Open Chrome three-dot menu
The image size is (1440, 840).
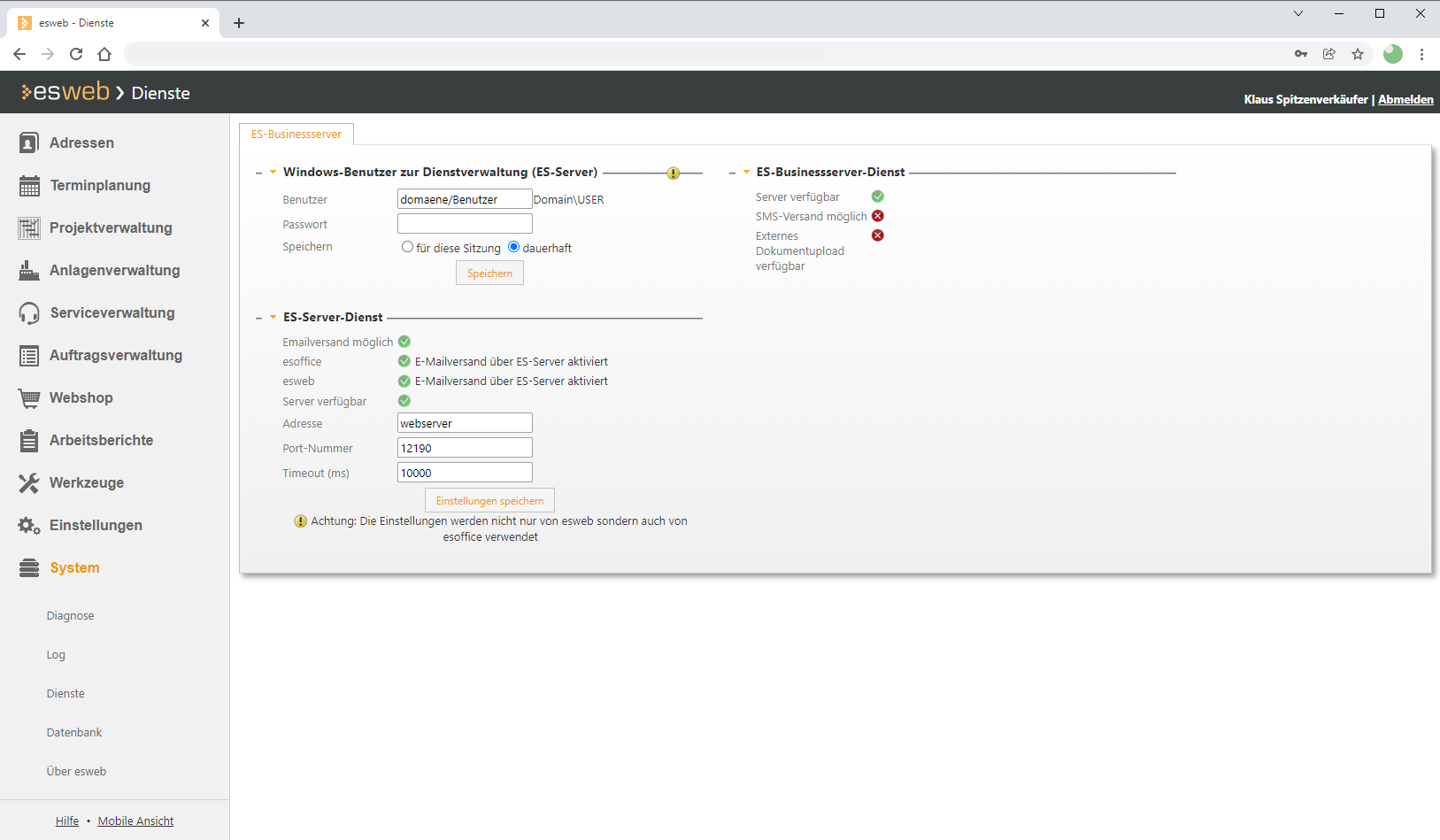coord(1421,54)
